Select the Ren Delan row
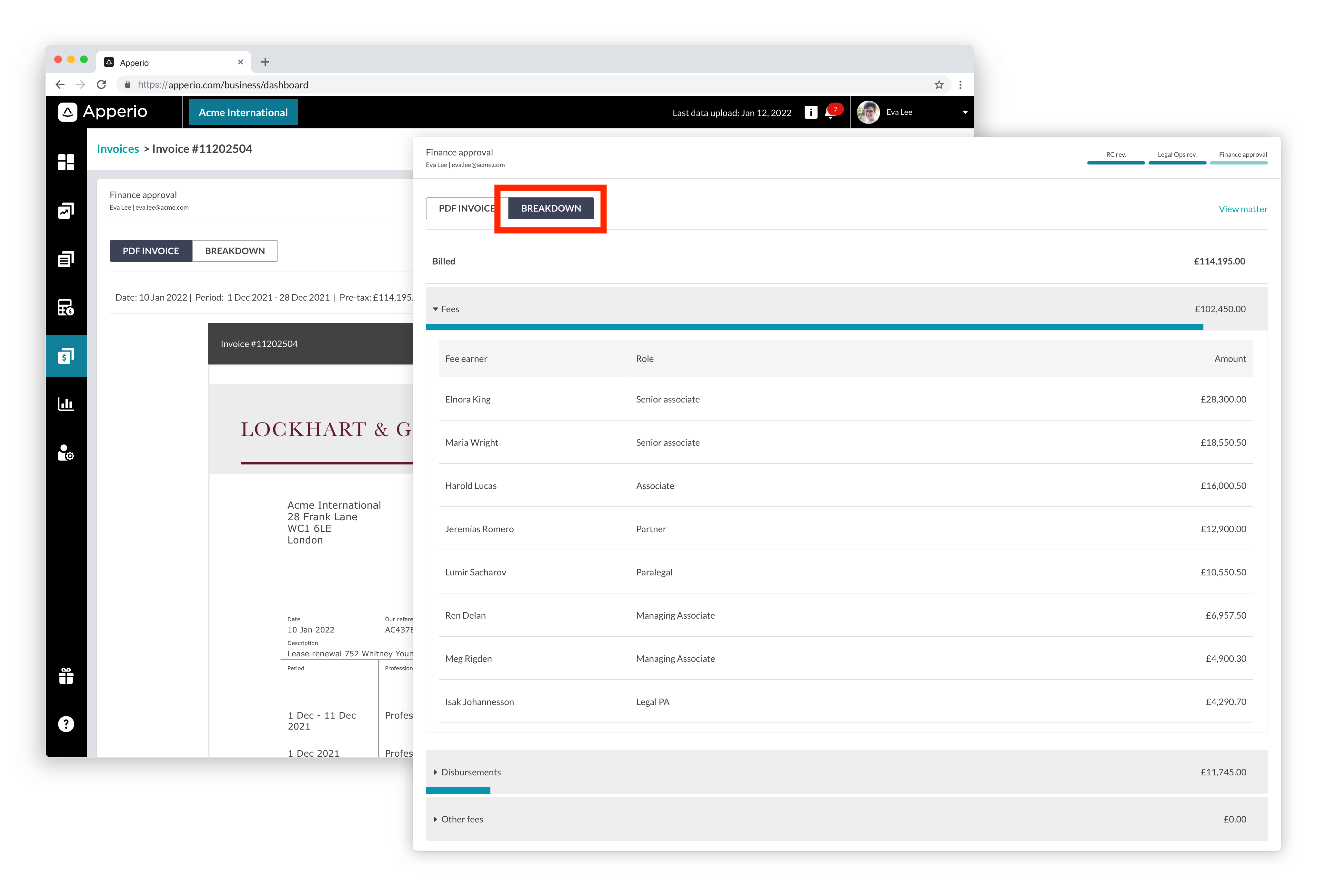This screenshot has width=1326, height=896. (x=845, y=615)
